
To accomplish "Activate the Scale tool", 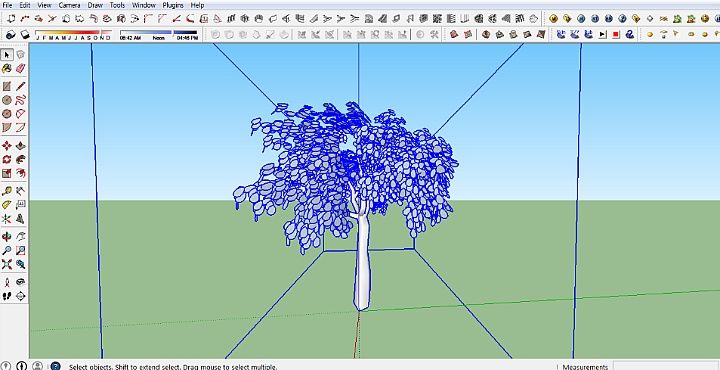I will pyautogui.click(x=6, y=173).
